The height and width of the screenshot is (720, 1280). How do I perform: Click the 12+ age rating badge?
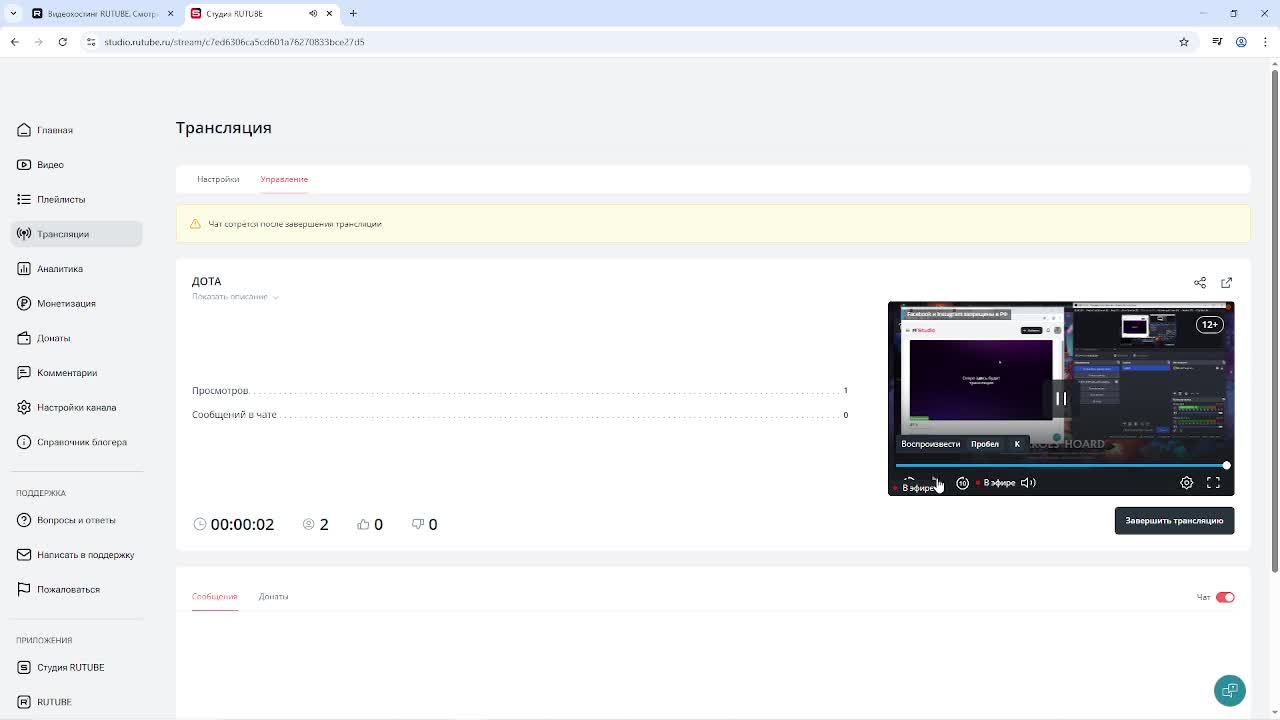click(x=1210, y=325)
